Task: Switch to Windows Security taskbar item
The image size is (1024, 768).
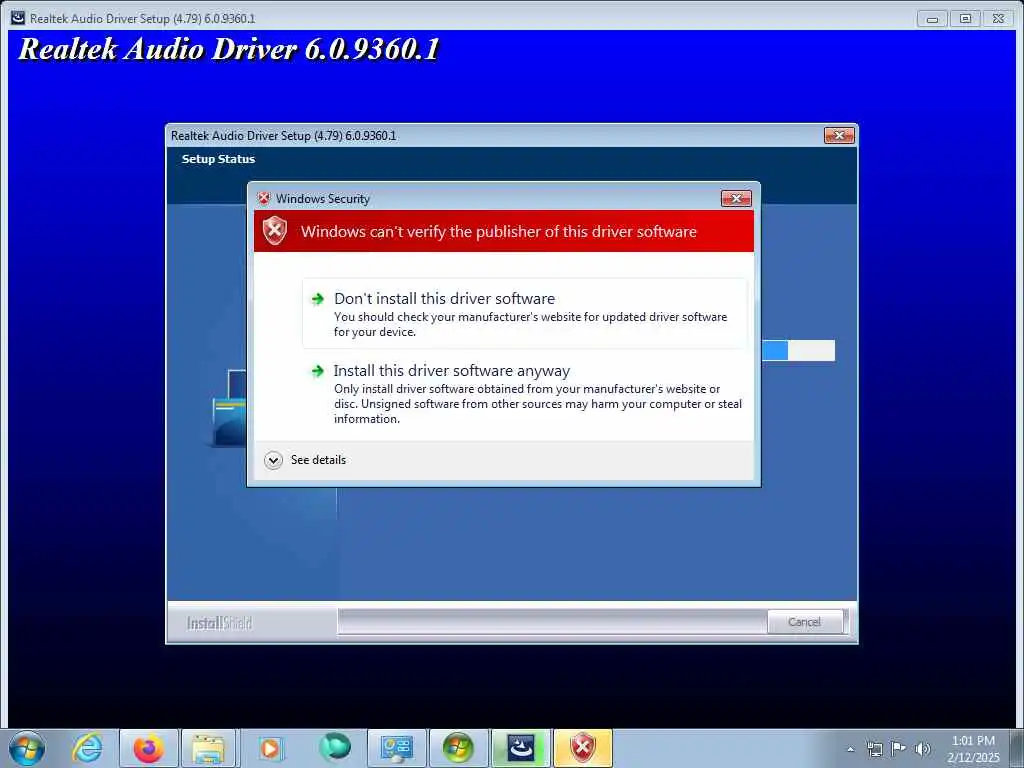Action: [x=583, y=748]
